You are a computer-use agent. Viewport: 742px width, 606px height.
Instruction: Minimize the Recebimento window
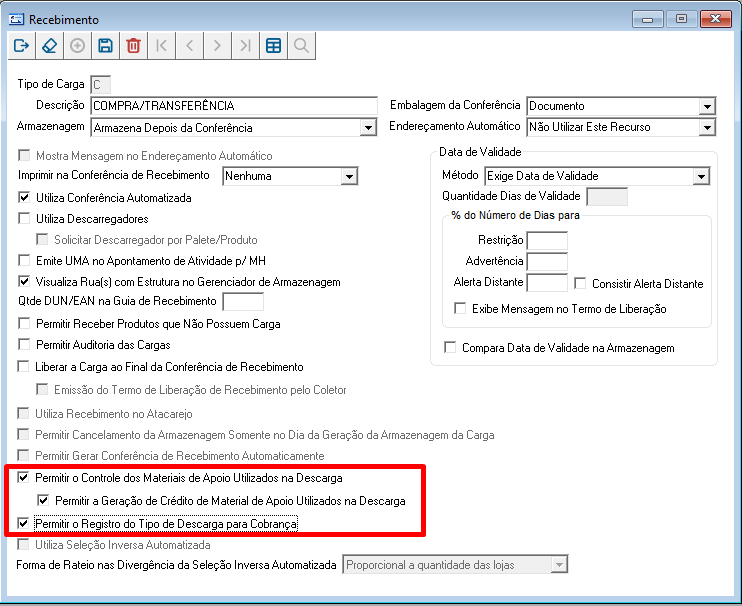648,19
